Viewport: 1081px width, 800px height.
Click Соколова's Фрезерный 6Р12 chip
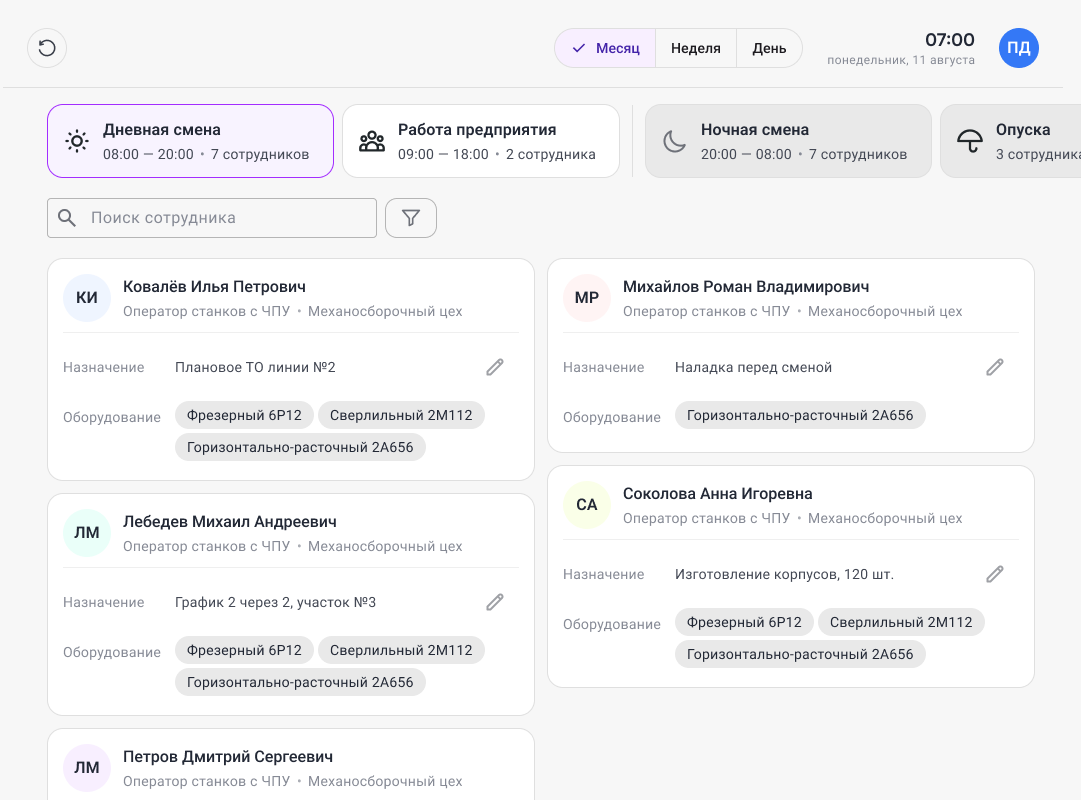(744, 622)
